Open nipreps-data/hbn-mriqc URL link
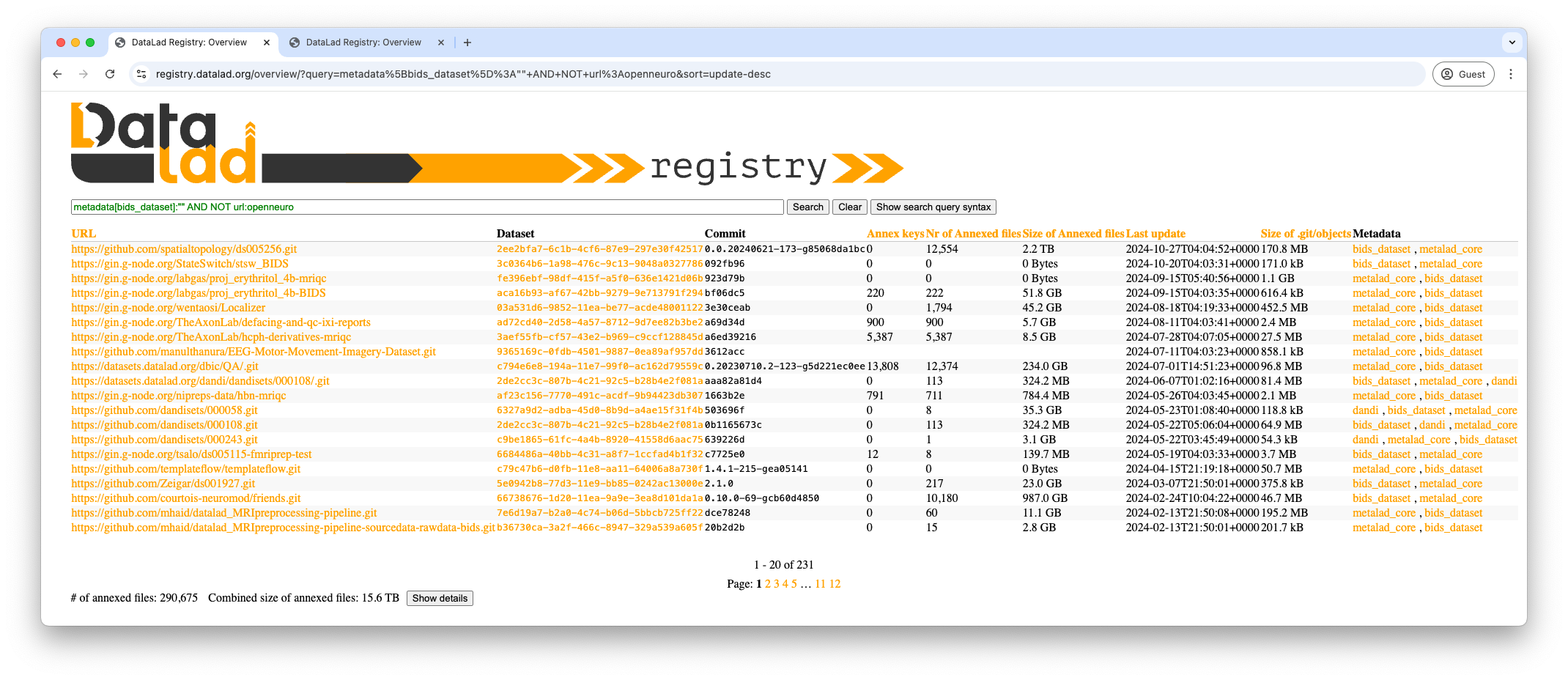This screenshot has height=680, width=1568. click(x=178, y=396)
